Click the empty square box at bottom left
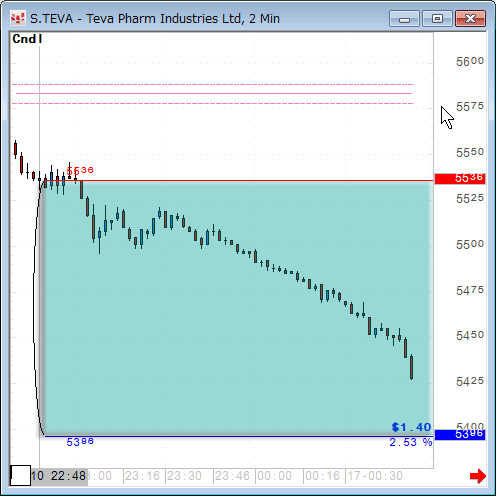This screenshot has width=496, height=496. (21, 475)
